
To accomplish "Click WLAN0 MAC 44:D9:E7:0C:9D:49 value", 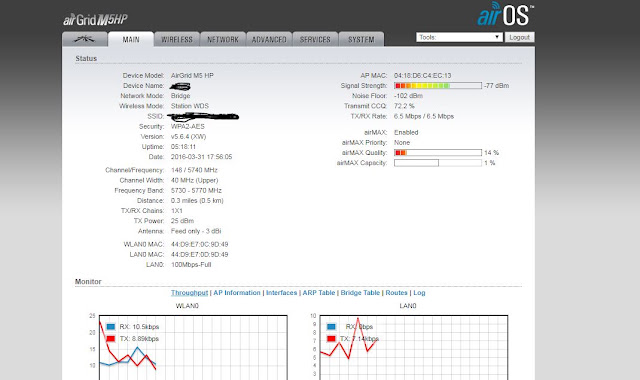I will [200, 244].
